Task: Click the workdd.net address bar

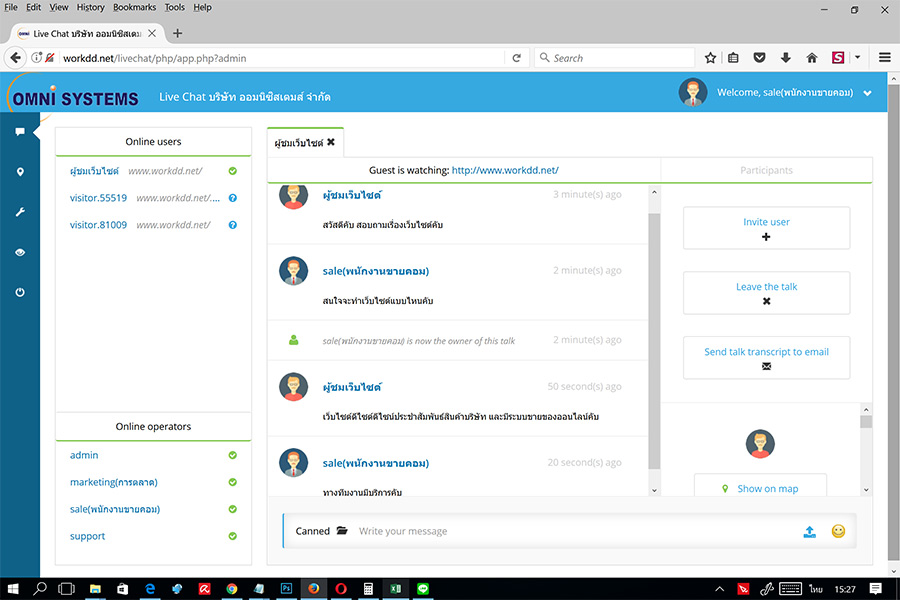Action: click(x=281, y=58)
